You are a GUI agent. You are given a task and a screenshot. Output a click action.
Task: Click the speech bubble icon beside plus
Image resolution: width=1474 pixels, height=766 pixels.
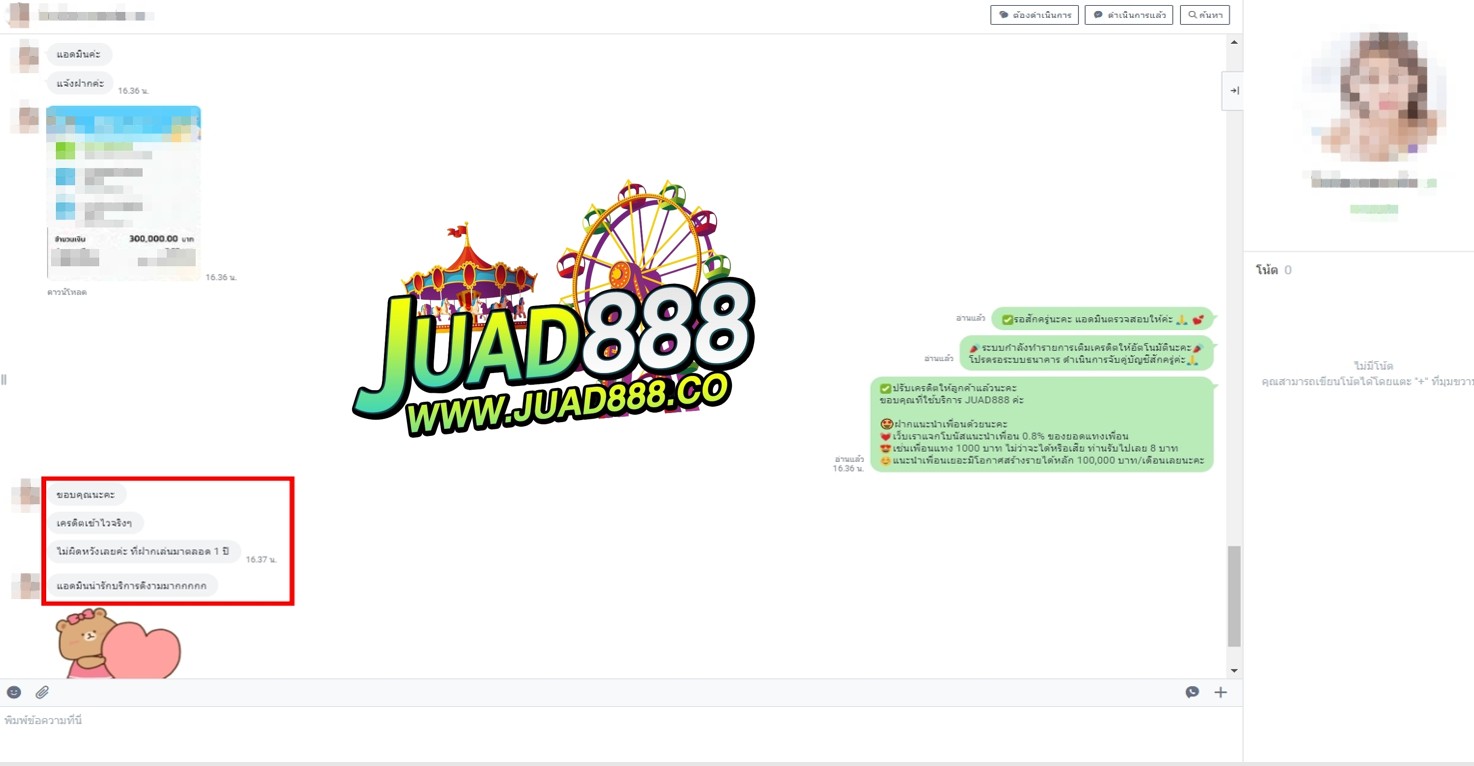click(x=1192, y=692)
